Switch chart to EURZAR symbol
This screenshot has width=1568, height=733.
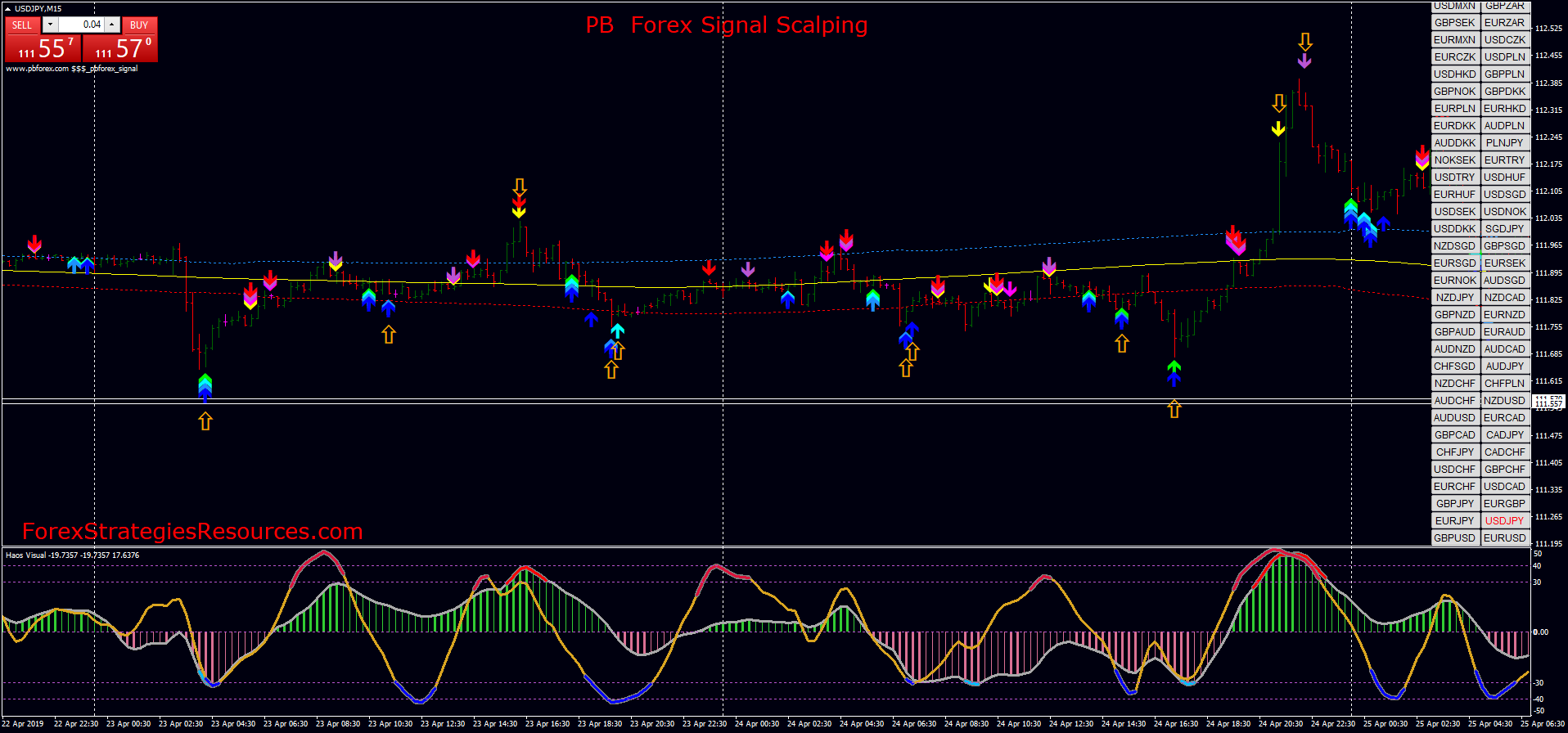pyautogui.click(x=1505, y=22)
